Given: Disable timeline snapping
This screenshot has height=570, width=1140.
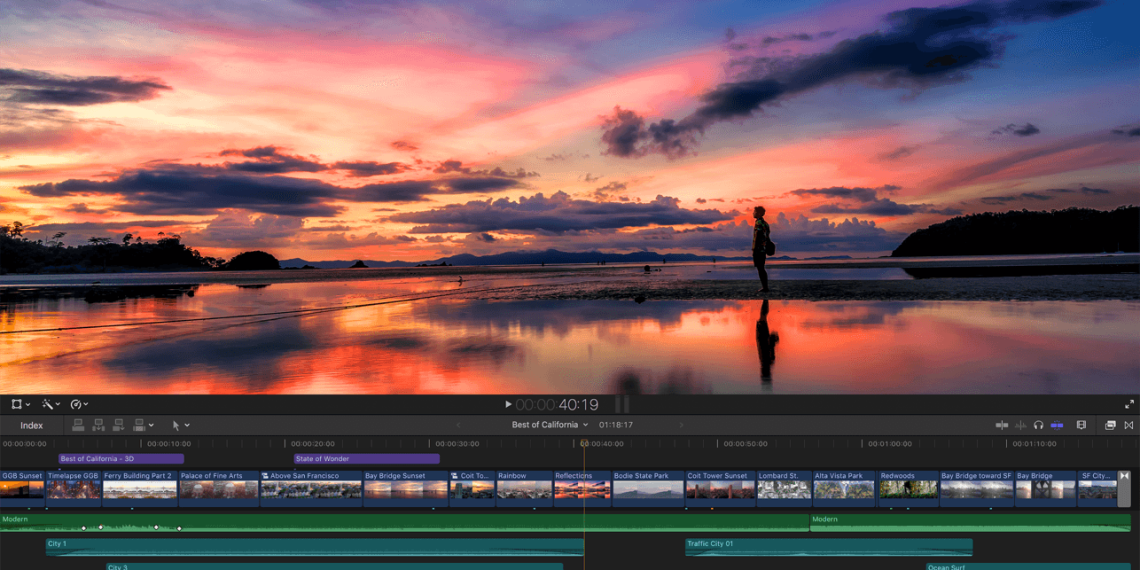Looking at the screenshot, I should [x=1057, y=425].
